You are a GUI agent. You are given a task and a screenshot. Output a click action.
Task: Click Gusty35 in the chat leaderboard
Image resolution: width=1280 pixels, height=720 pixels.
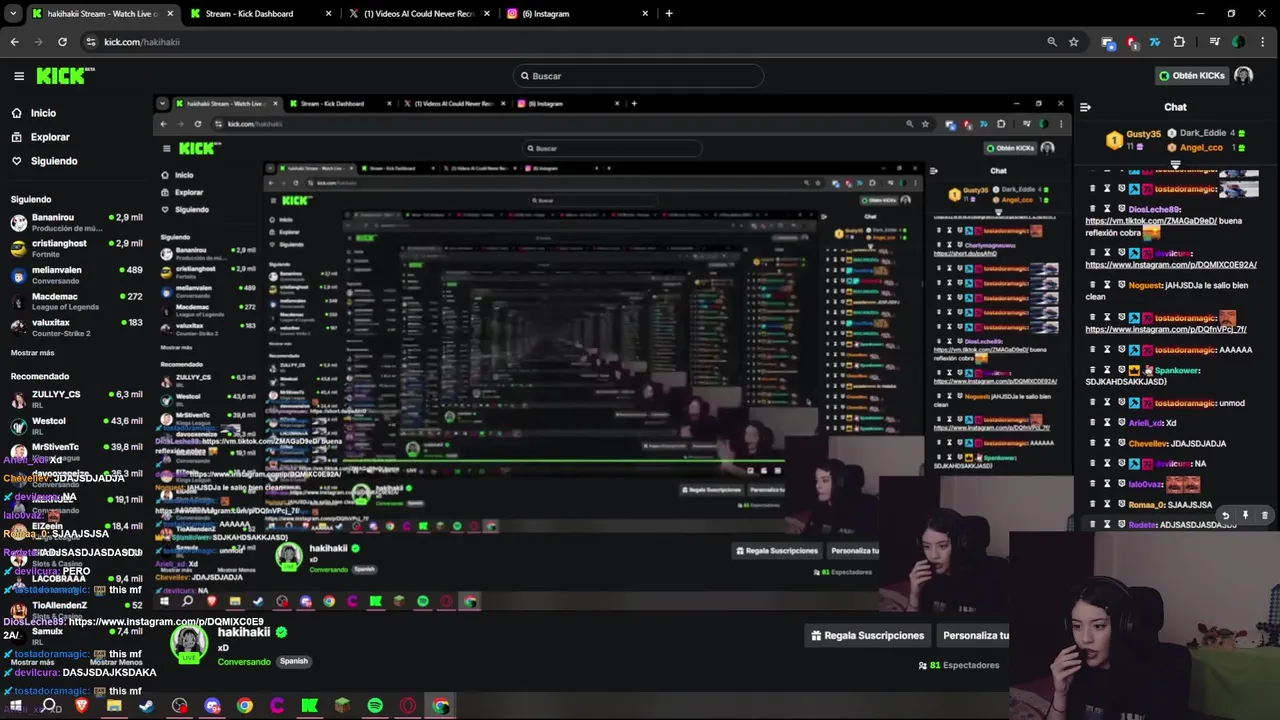point(1143,134)
